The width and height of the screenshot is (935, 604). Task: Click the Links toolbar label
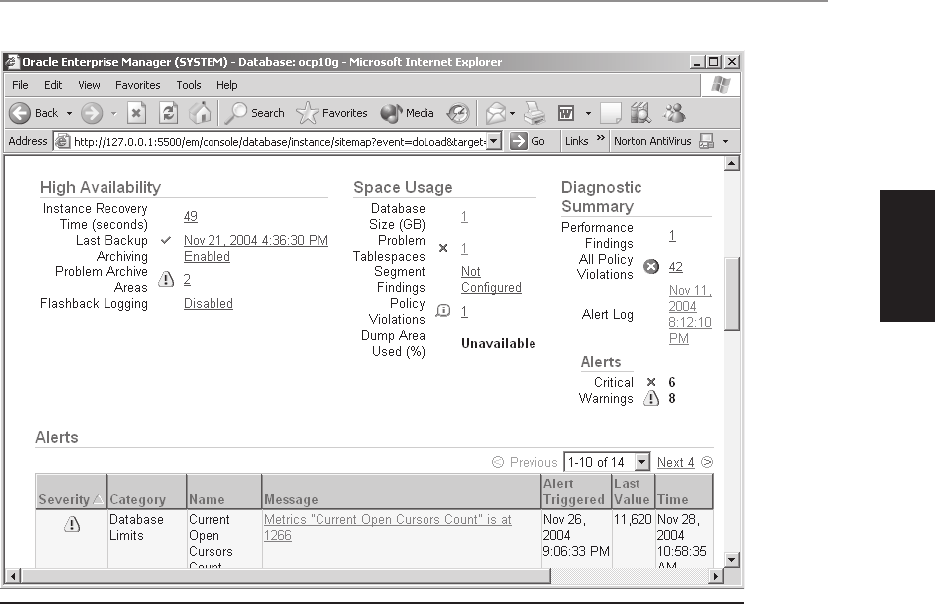[577, 141]
